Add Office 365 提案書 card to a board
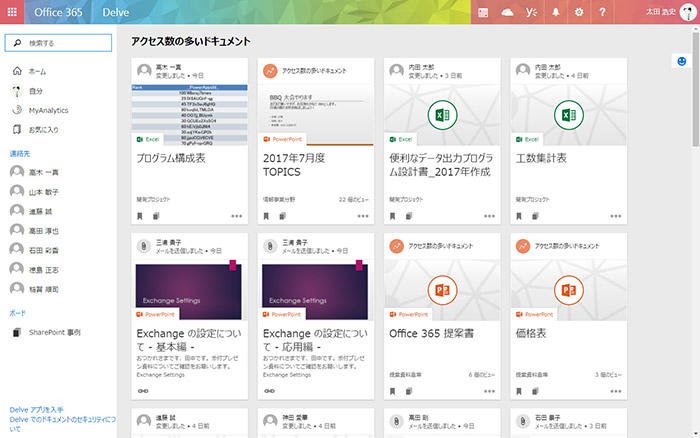This screenshot has height=438, width=700. [x=409, y=392]
